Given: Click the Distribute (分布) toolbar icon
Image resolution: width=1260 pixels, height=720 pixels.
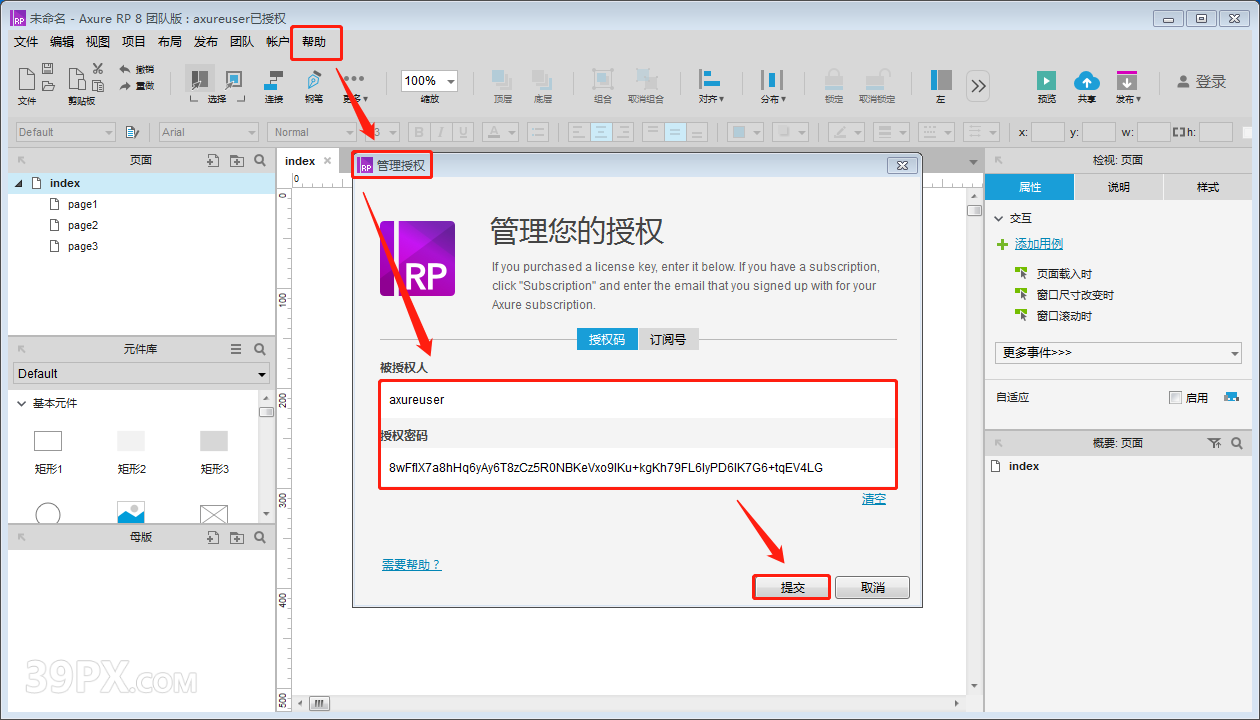Looking at the screenshot, I should click(772, 80).
